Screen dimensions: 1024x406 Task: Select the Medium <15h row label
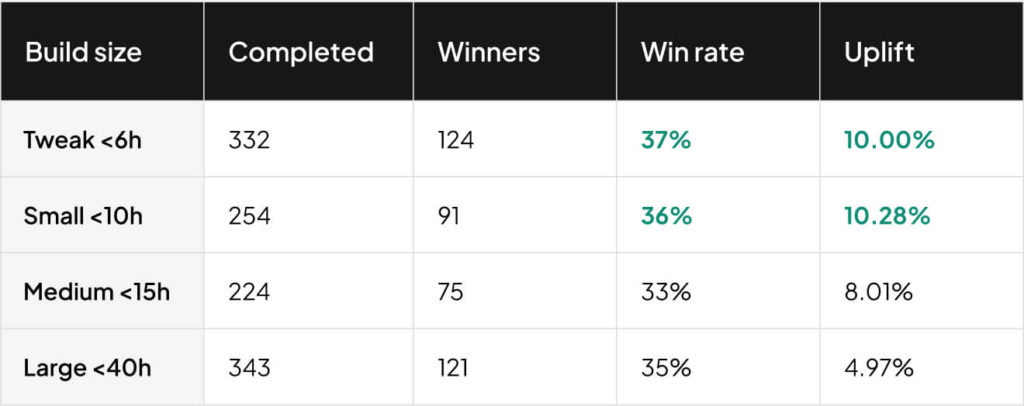pos(97,292)
